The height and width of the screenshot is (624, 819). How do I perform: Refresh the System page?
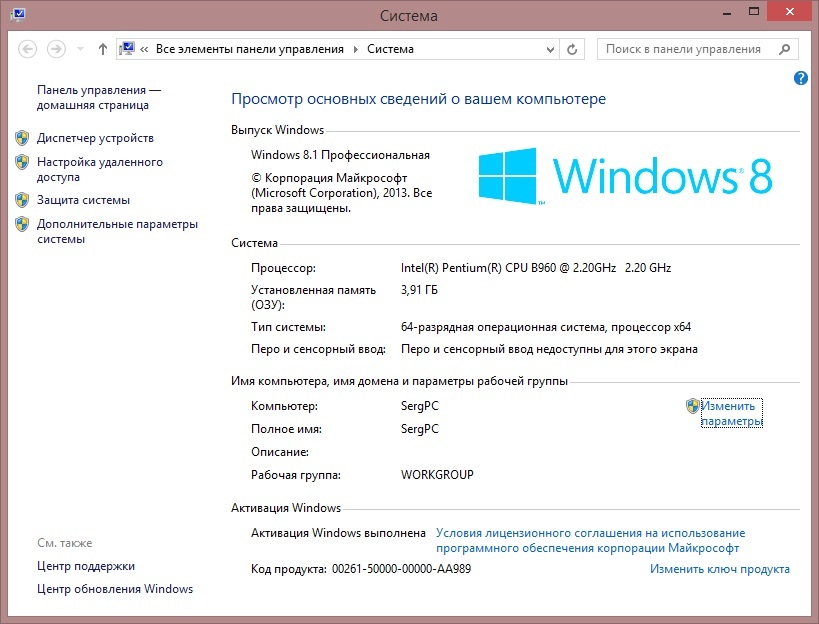coord(572,50)
